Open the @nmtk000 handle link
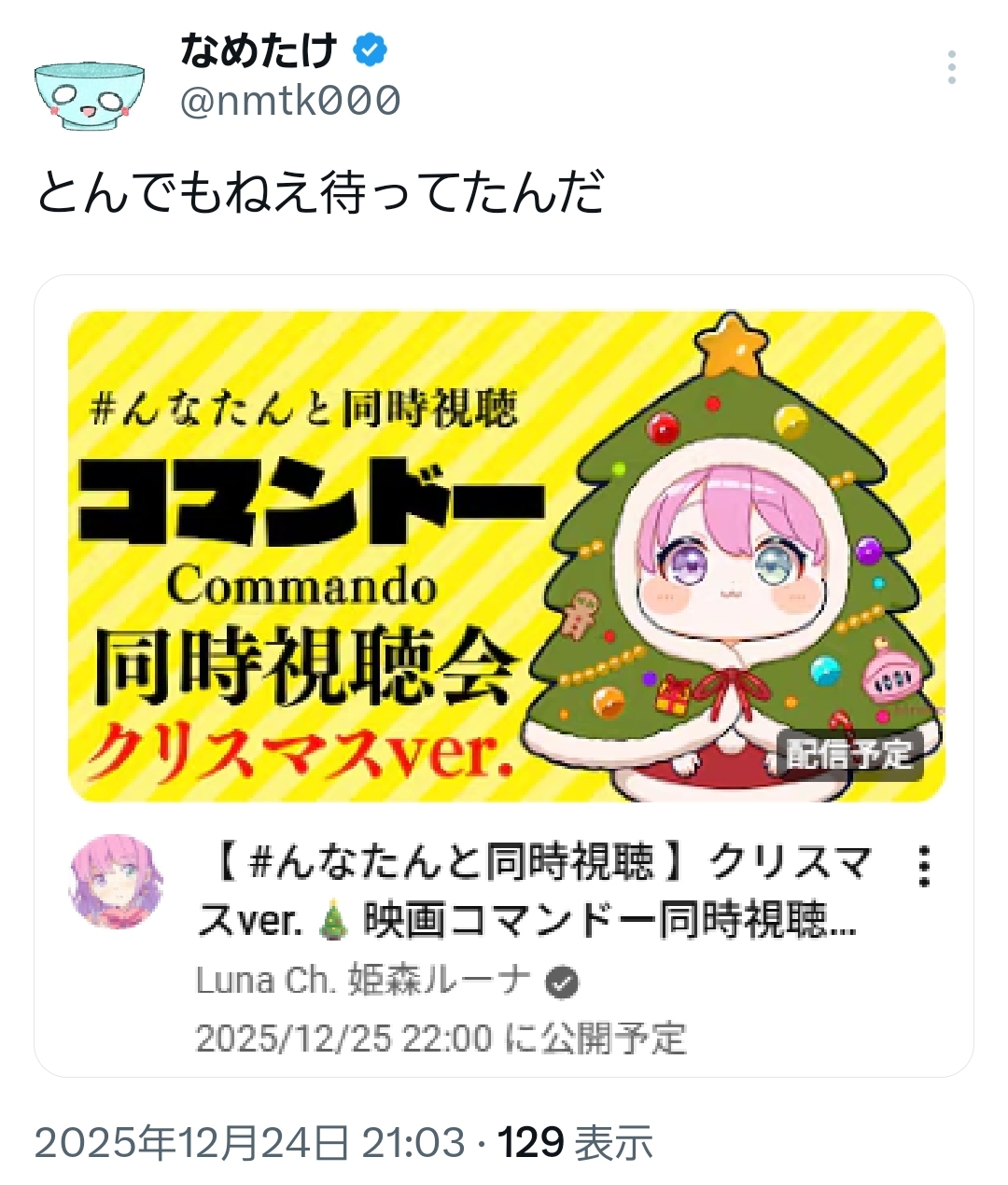Viewport: 1008px width, 1185px height. pos(289,100)
